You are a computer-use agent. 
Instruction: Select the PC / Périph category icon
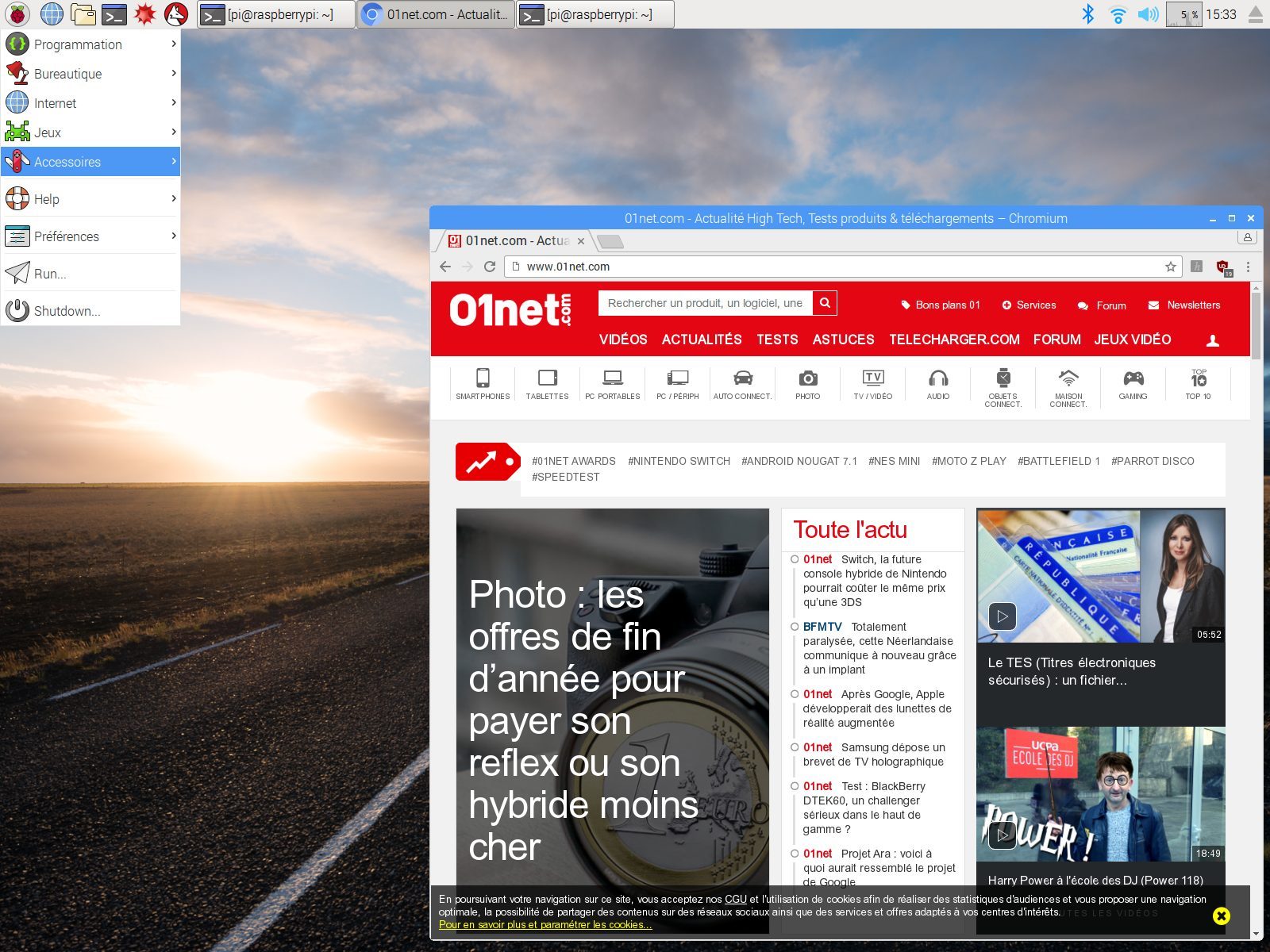click(x=678, y=384)
